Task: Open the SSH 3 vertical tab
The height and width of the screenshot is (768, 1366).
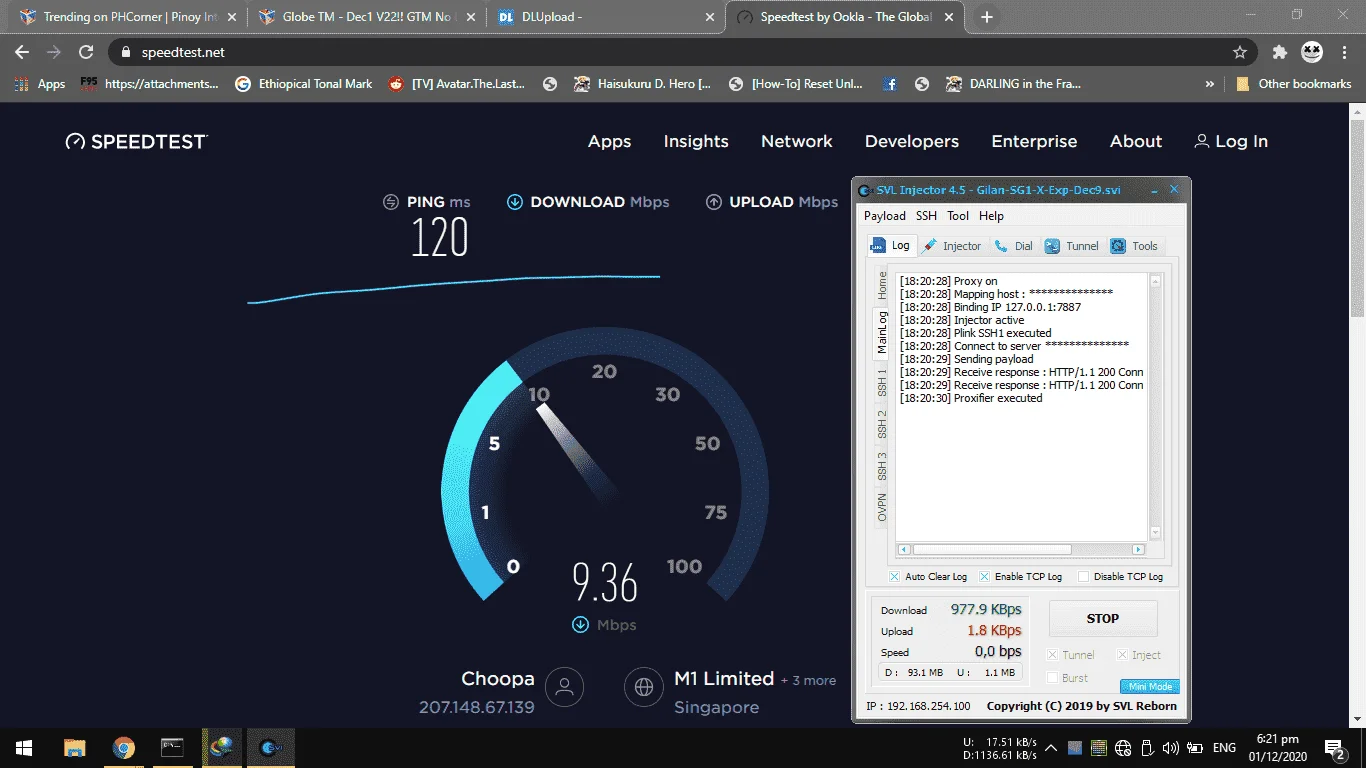Action: point(882,466)
